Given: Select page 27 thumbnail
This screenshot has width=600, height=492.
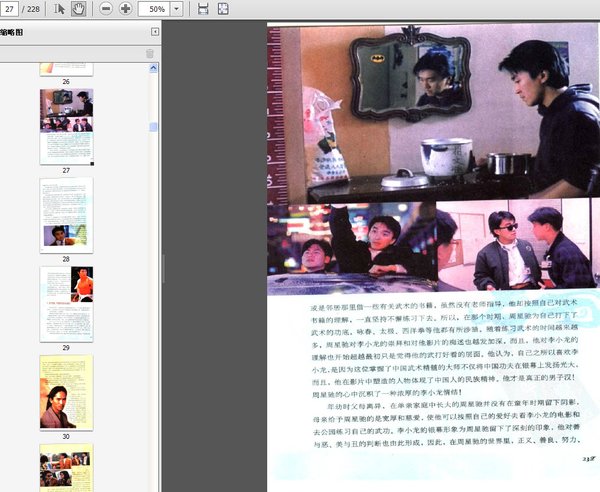Looking at the screenshot, I should [x=67, y=127].
